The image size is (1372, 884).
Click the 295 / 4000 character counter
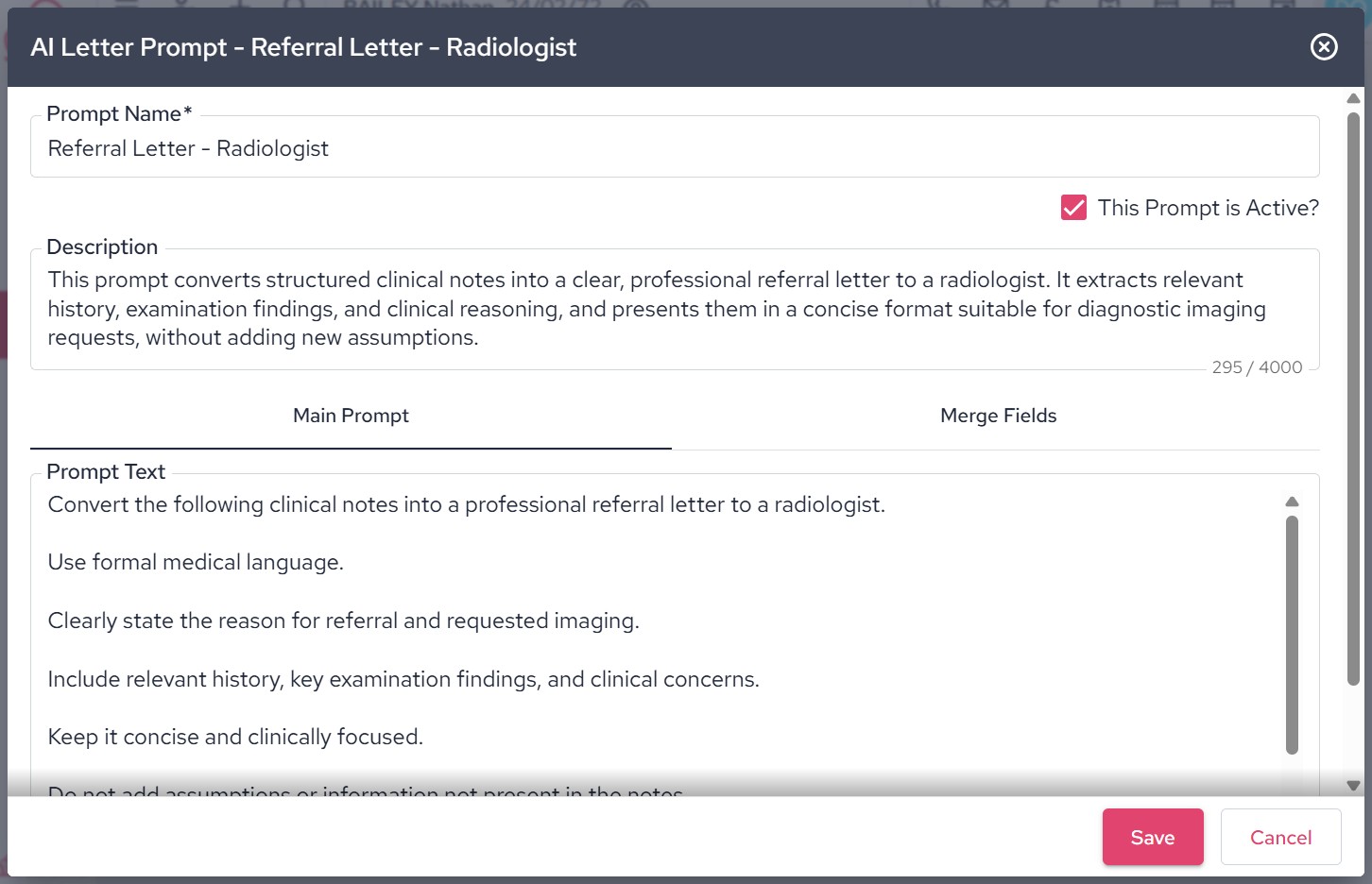(x=1257, y=367)
